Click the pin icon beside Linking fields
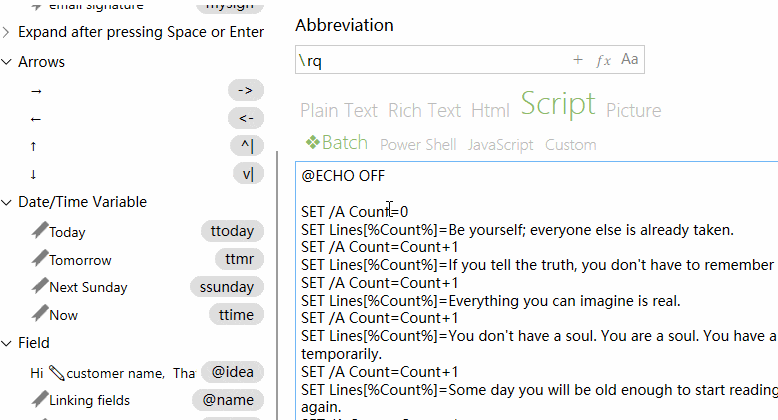 [x=39, y=400]
